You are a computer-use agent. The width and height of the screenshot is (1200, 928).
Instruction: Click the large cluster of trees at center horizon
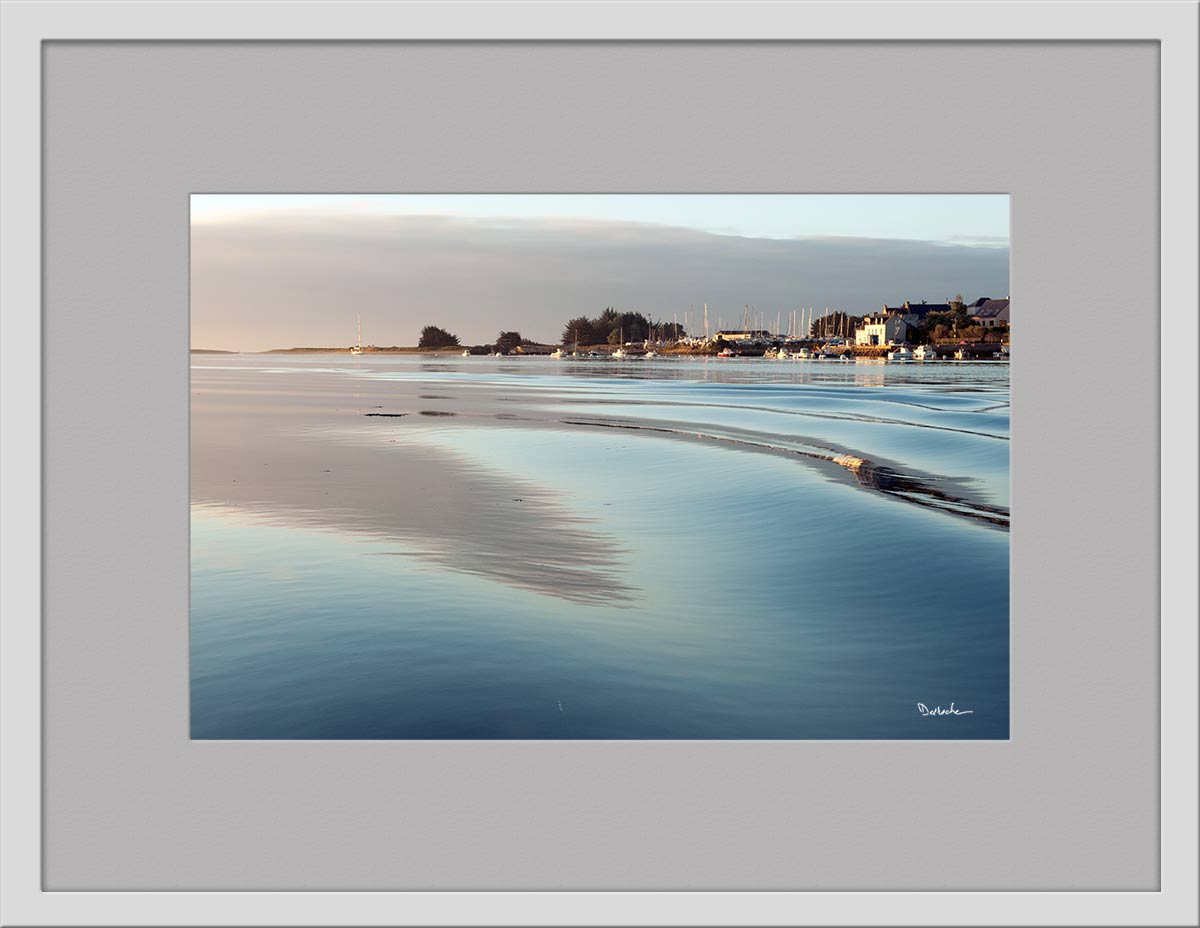tap(612, 327)
